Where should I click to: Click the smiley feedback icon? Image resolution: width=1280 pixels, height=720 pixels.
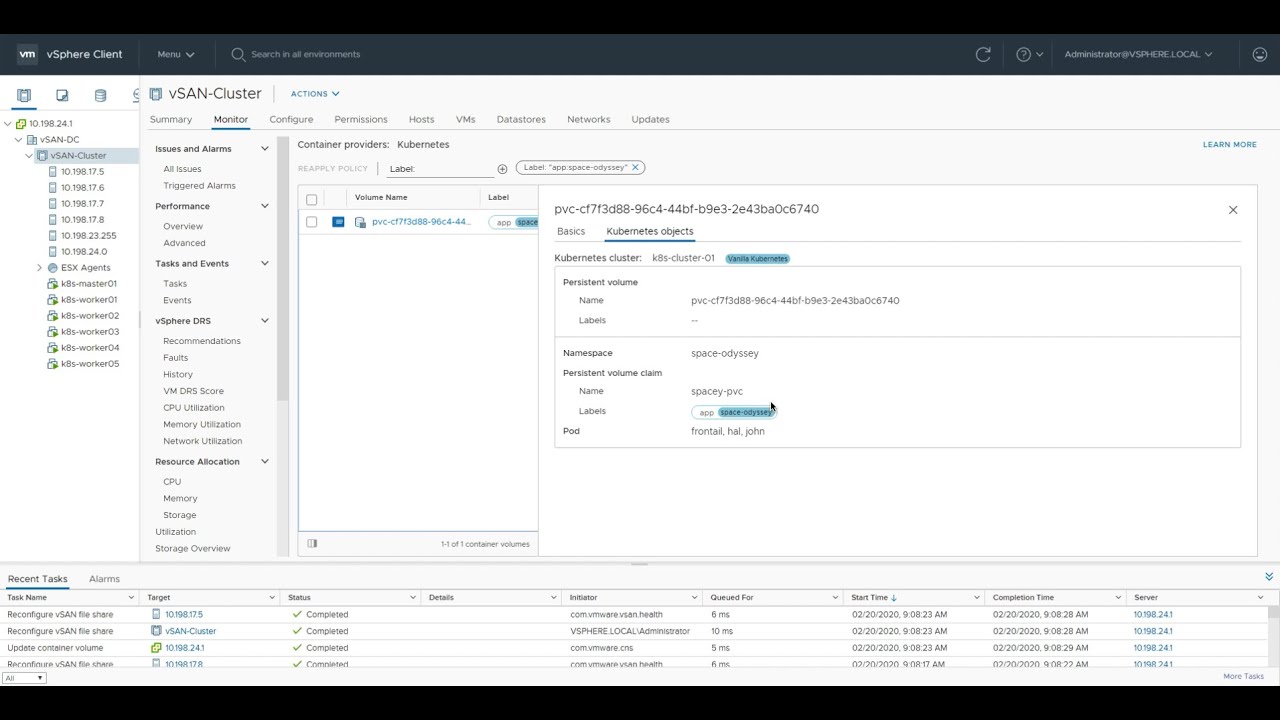click(x=1259, y=54)
